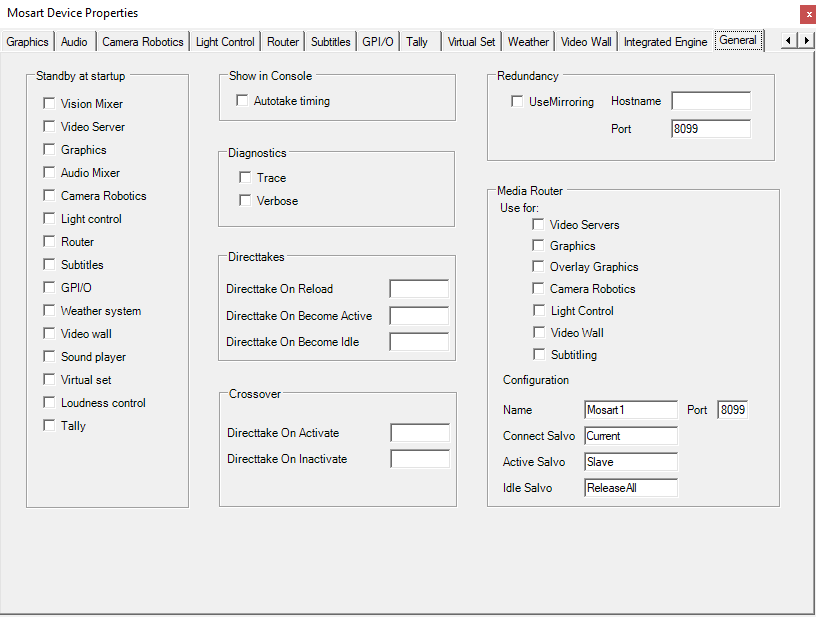Image resolution: width=816 pixels, height=617 pixels.
Task: Enable Tally standby at startup
Action: tap(49, 426)
